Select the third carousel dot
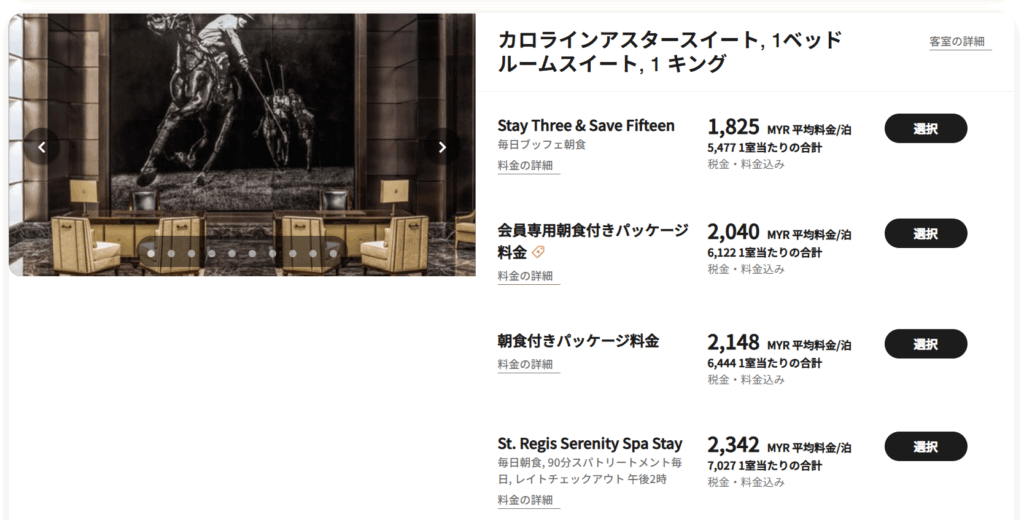 191,253
